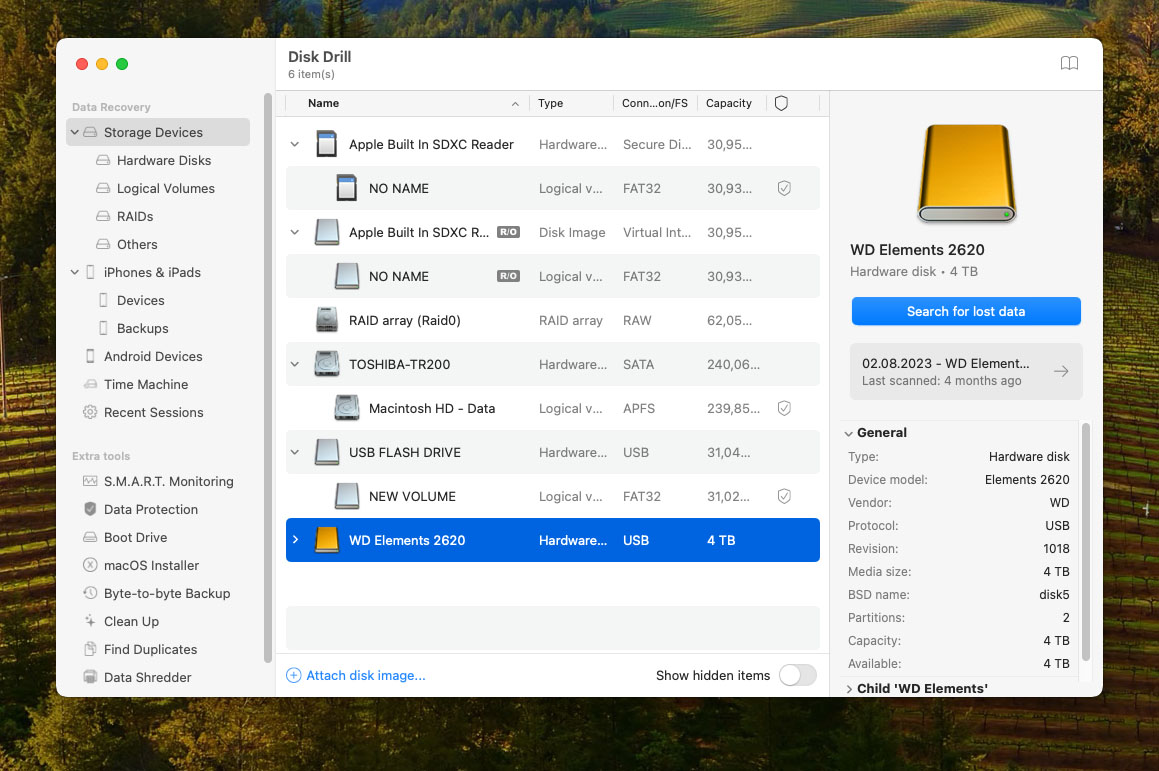Sort by the Name column header
Image resolution: width=1159 pixels, height=771 pixels.
click(x=324, y=103)
